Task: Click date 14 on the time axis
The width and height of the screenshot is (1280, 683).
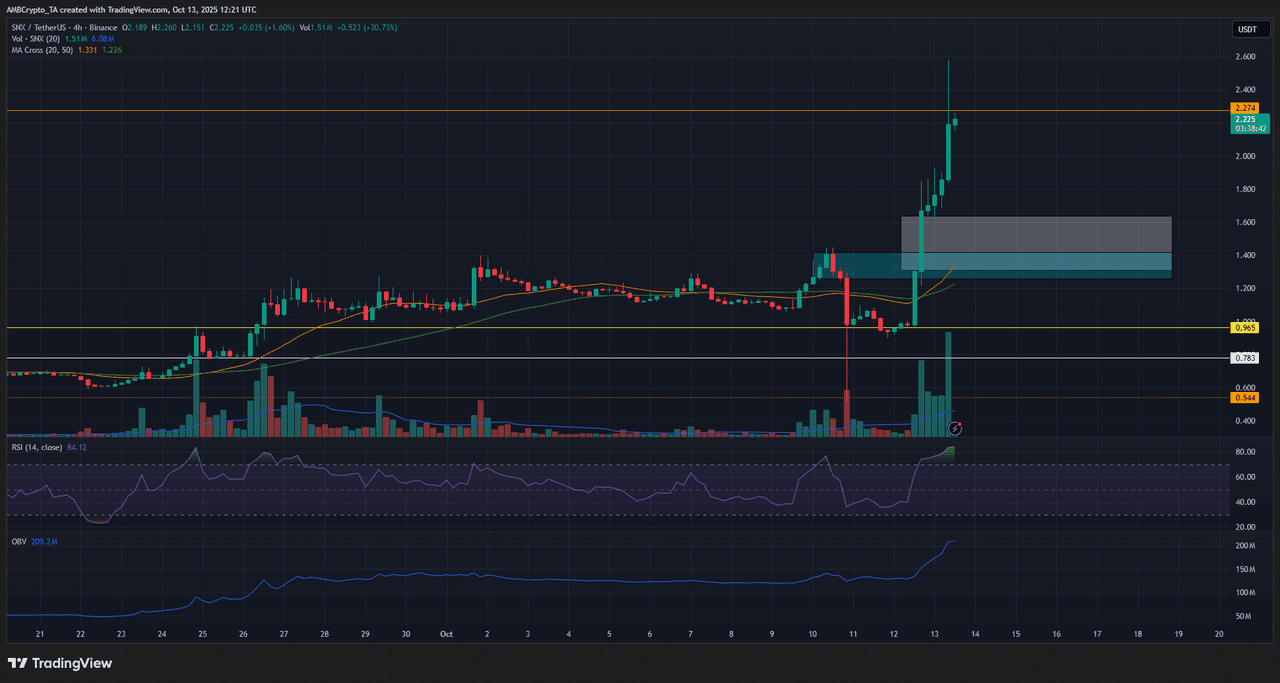Action: [974, 634]
